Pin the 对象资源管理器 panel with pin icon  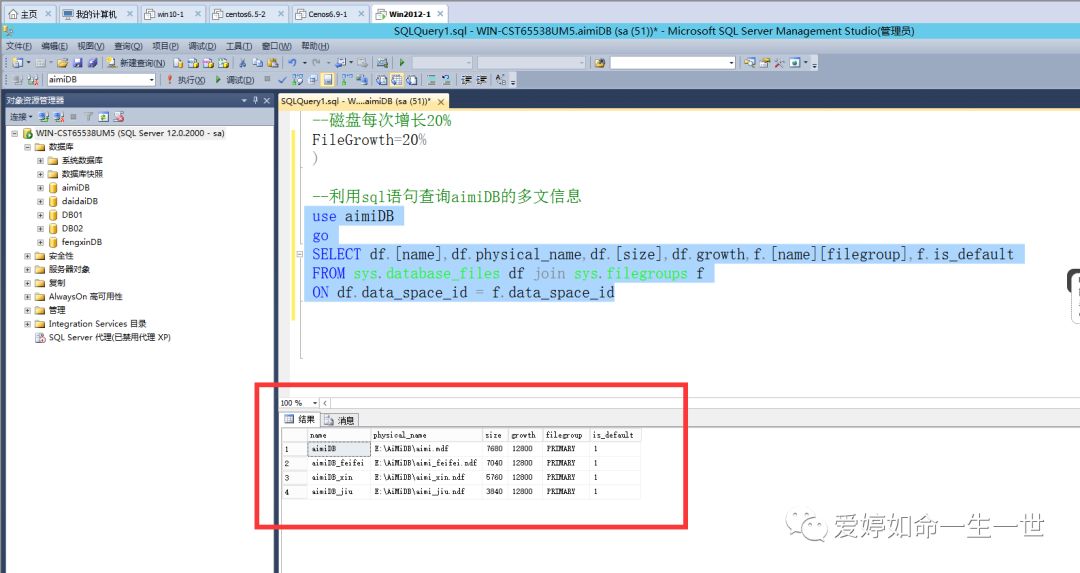(255, 101)
